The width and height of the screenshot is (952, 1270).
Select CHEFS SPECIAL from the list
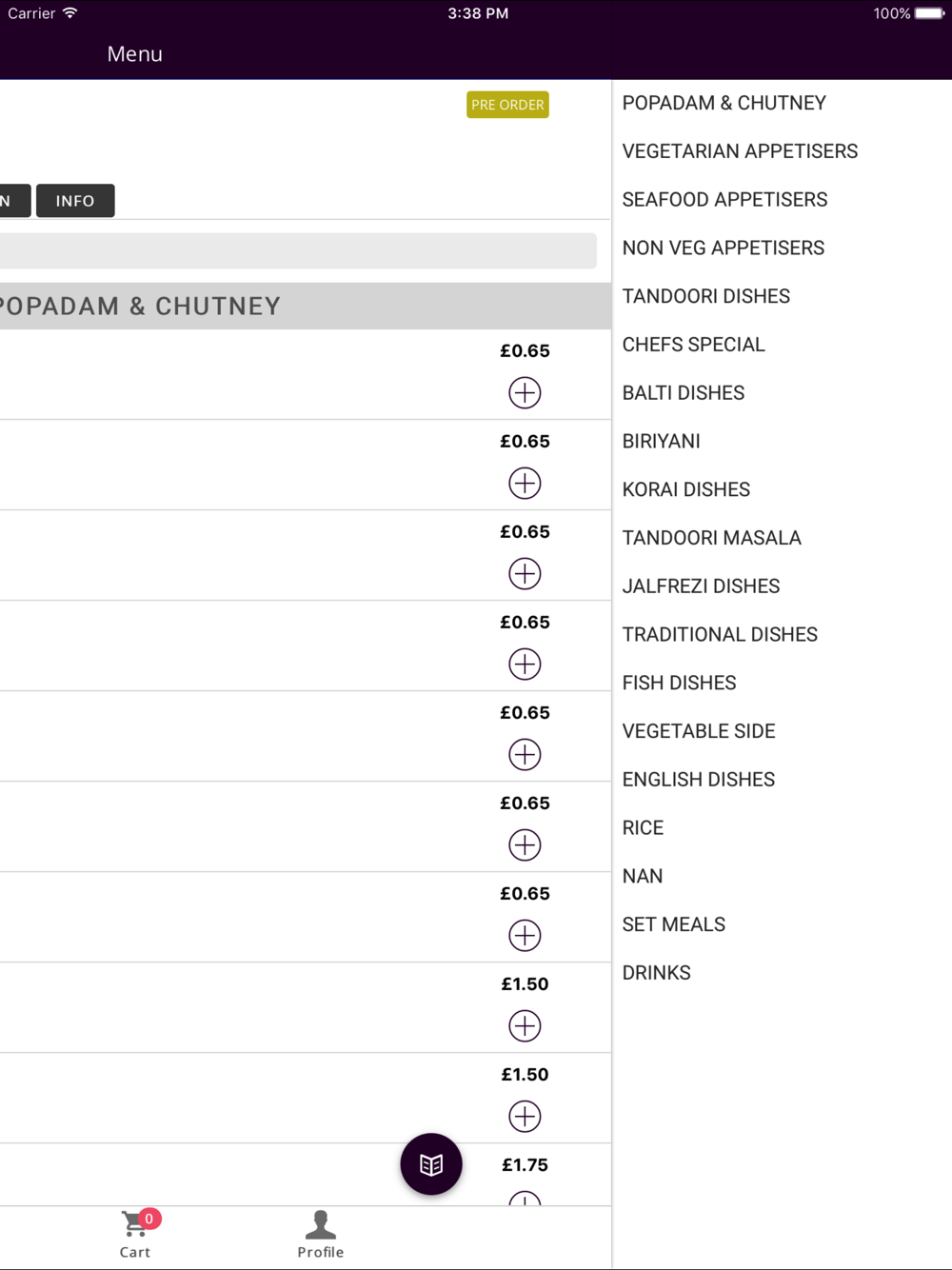coord(693,345)
